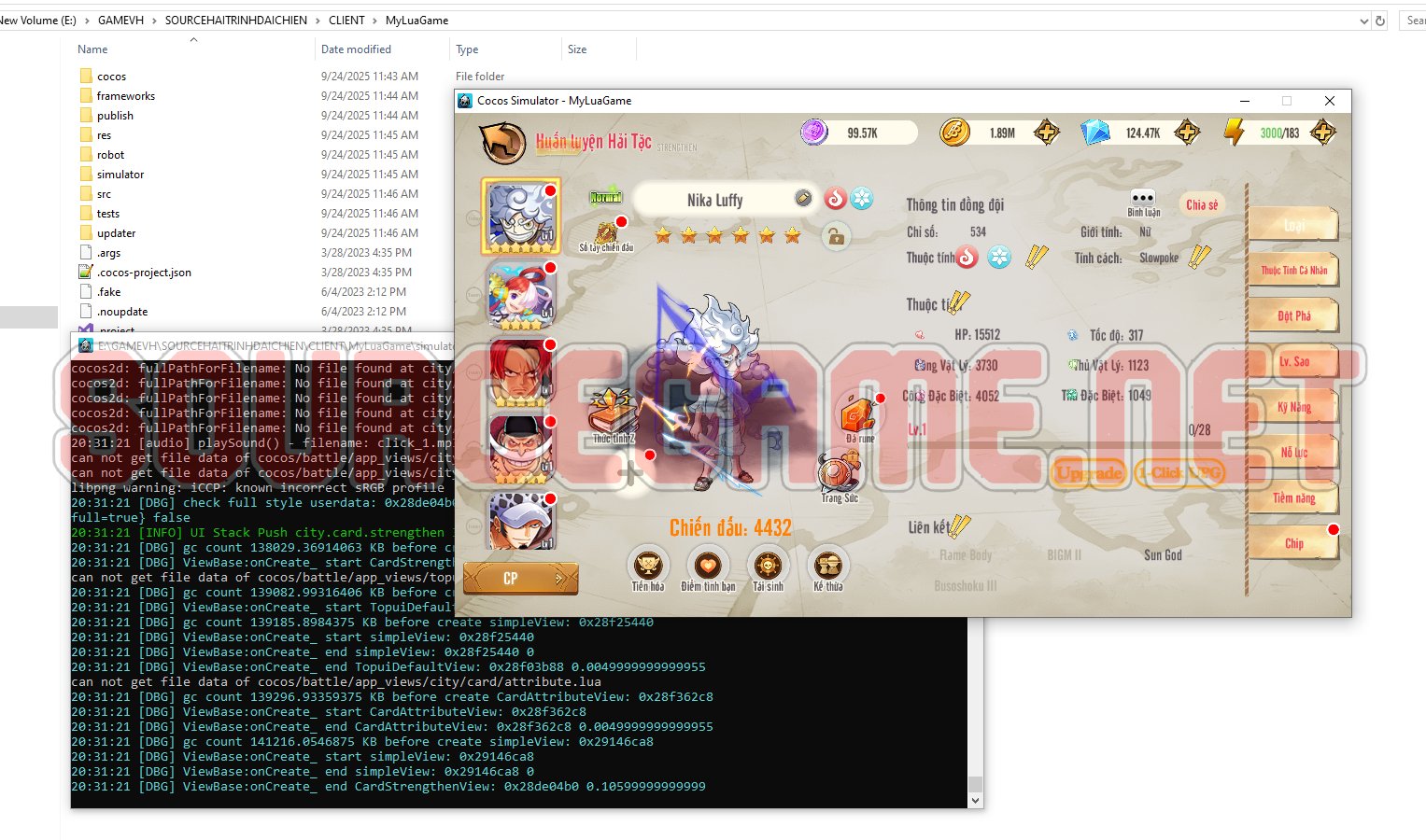The width and height of the screenshot is (1426, 840).
Task: Toggle the hero lock padlock icon
Action: [x=835, y=237]
